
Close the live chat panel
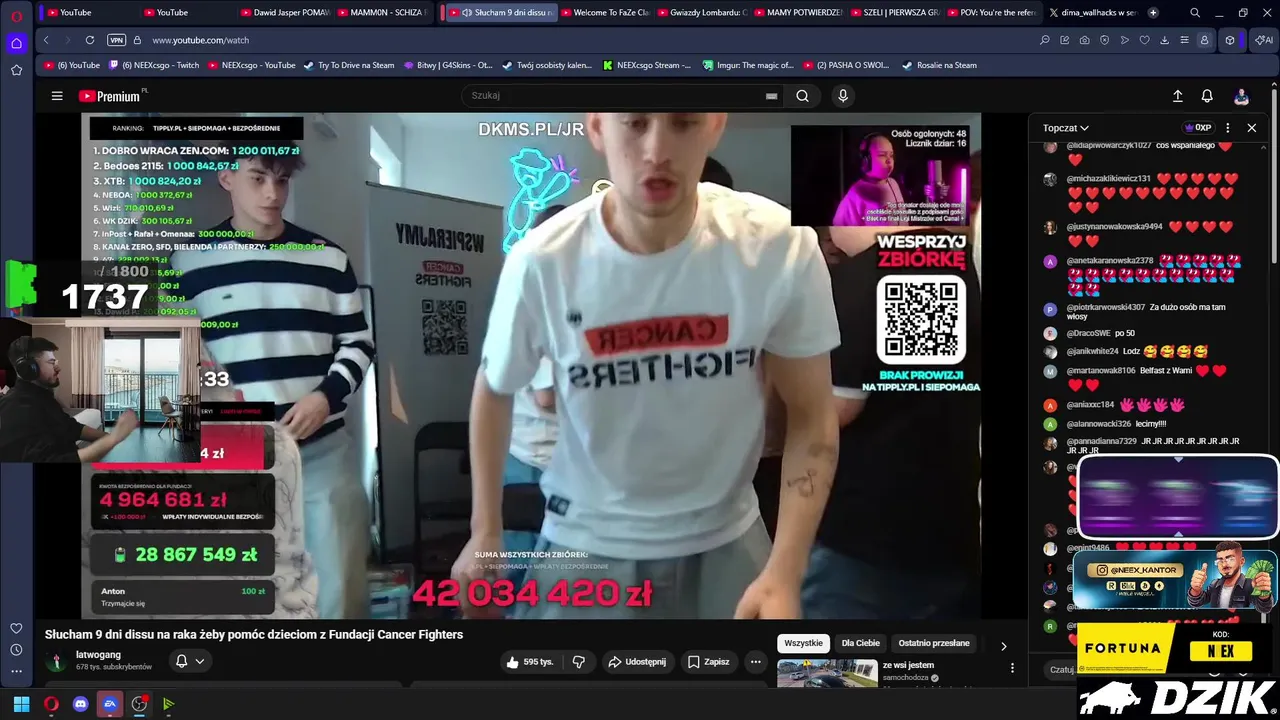(x=1251, y=128)
